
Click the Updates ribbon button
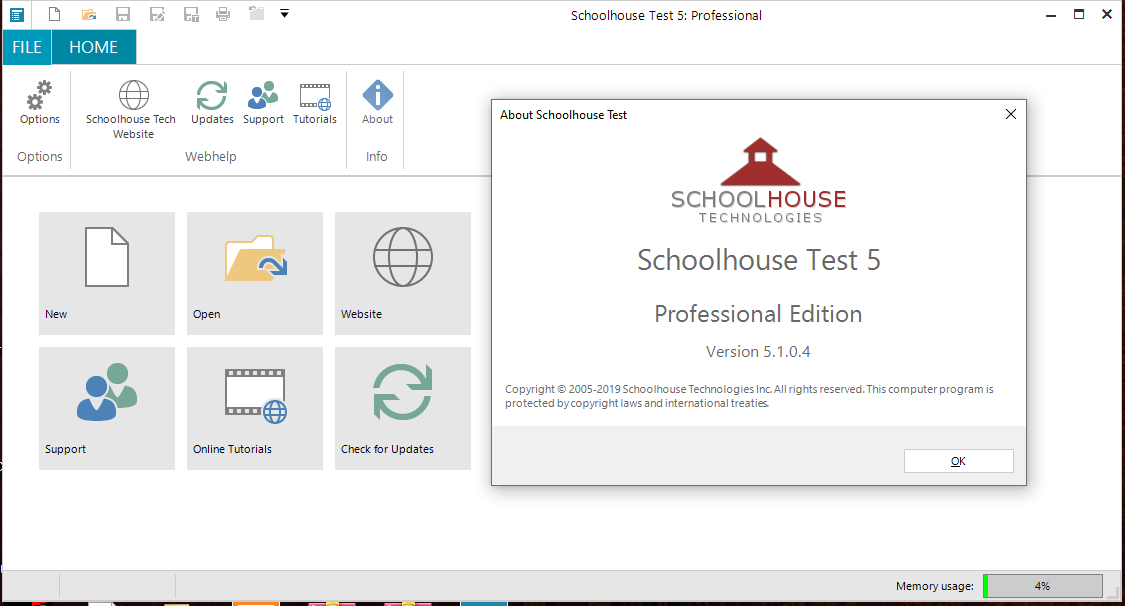[x=212, y=103]
